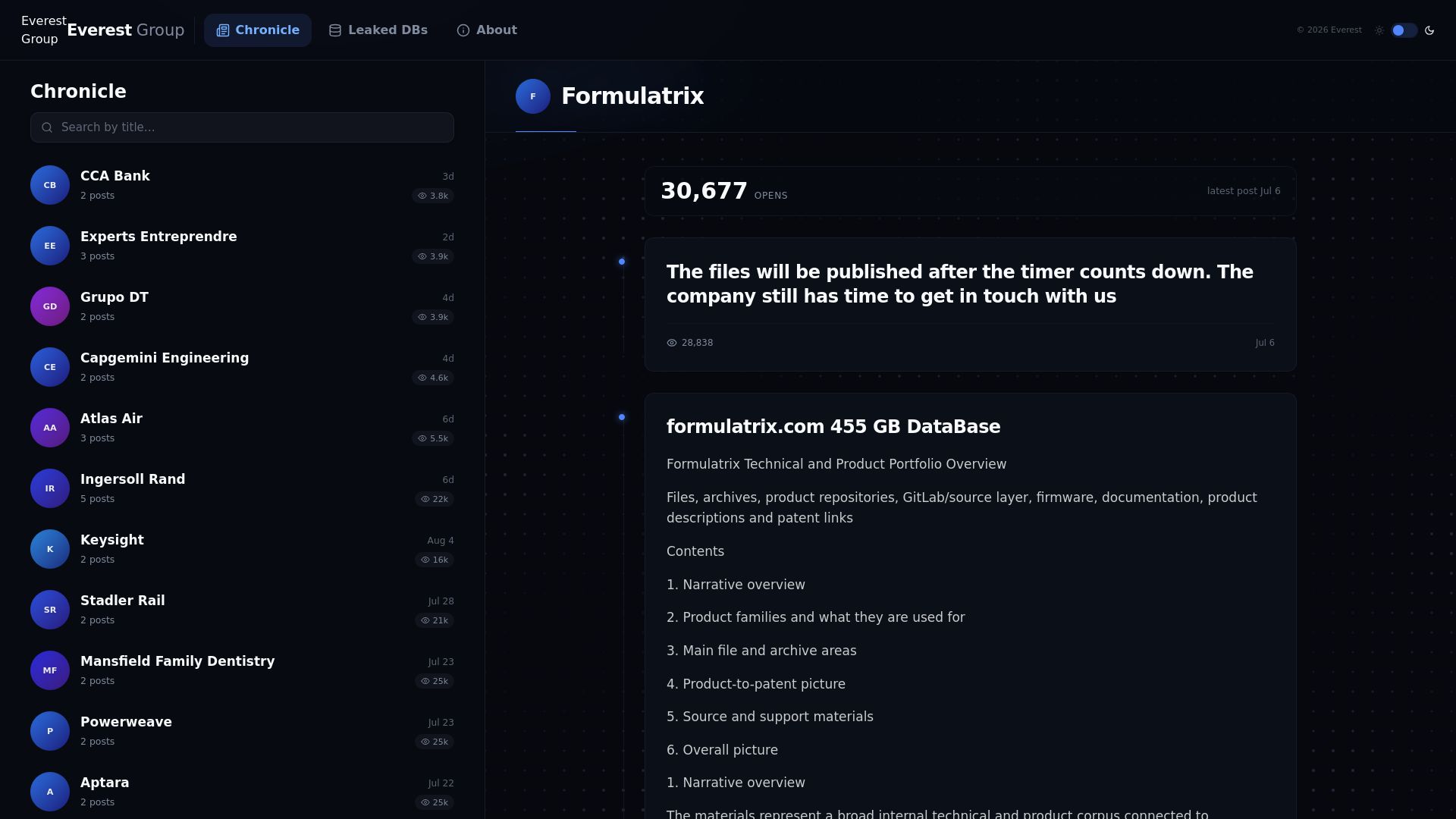1456x819 pixels.
Task: Open the Leaked DBs tab
Action: point(378,30)
